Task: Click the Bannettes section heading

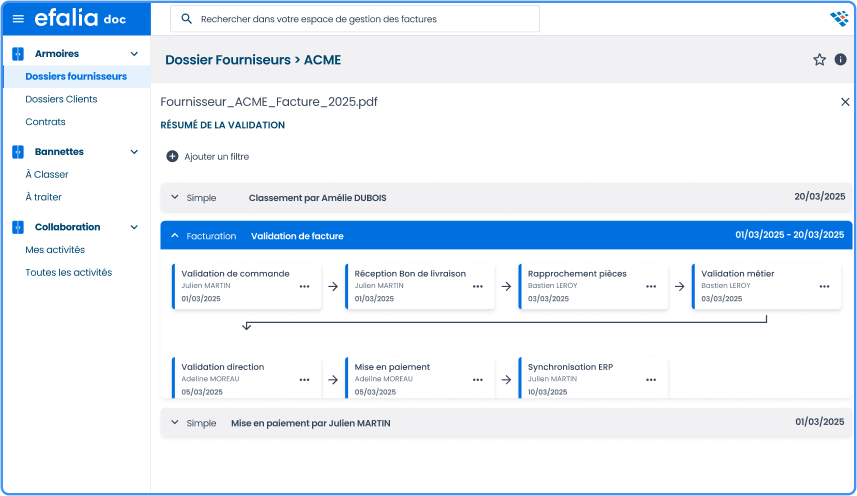Action: pyautogui.click(x=59, y=152)
